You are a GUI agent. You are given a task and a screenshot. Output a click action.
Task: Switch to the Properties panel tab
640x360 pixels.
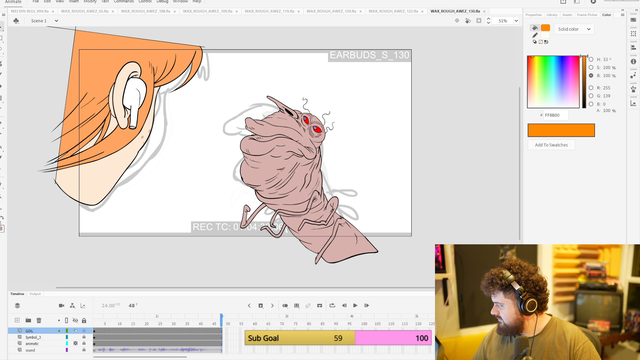pyautogui.click(x=533, y=15)
